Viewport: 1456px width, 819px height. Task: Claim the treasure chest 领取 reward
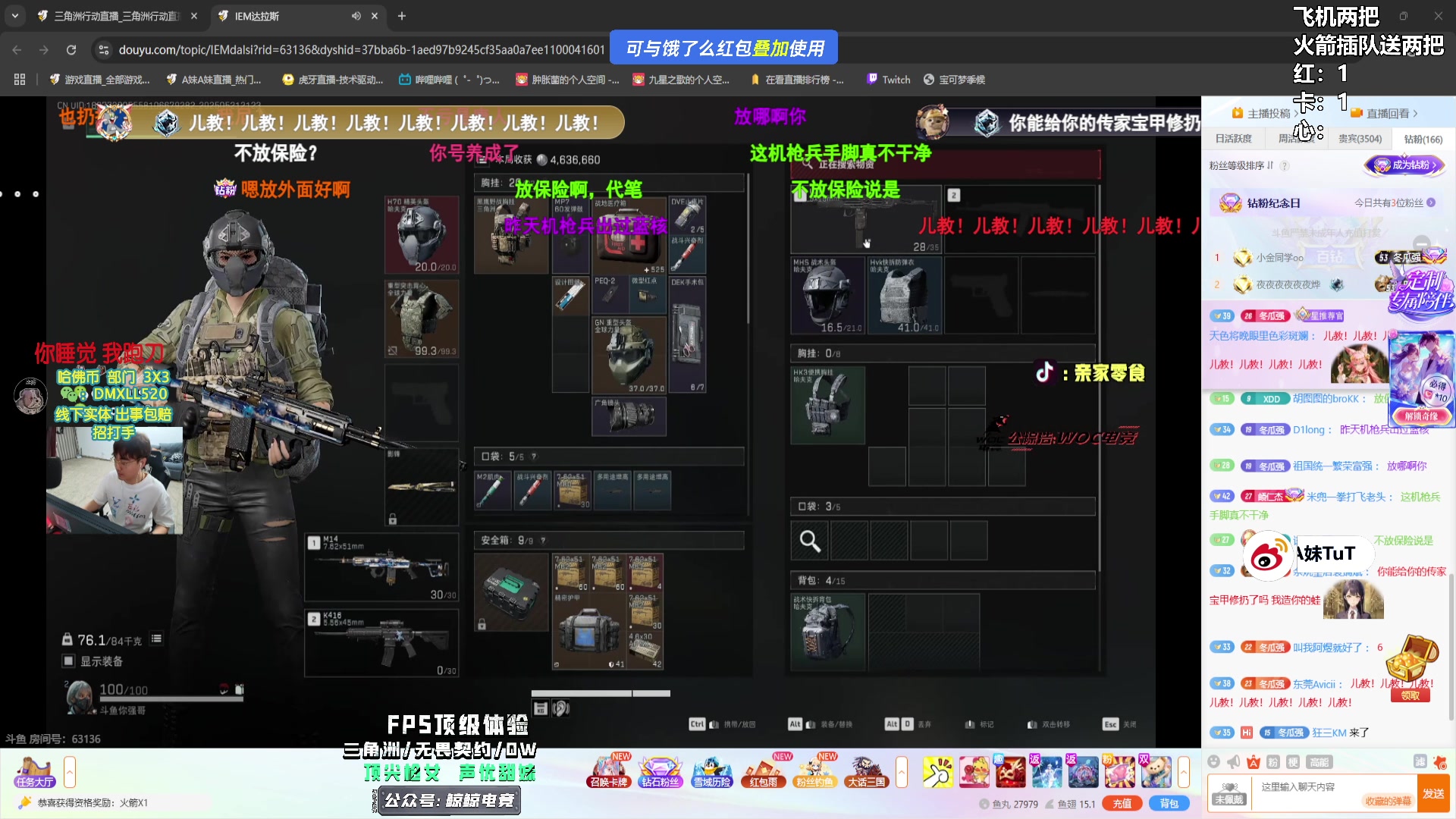[1410, 695]
